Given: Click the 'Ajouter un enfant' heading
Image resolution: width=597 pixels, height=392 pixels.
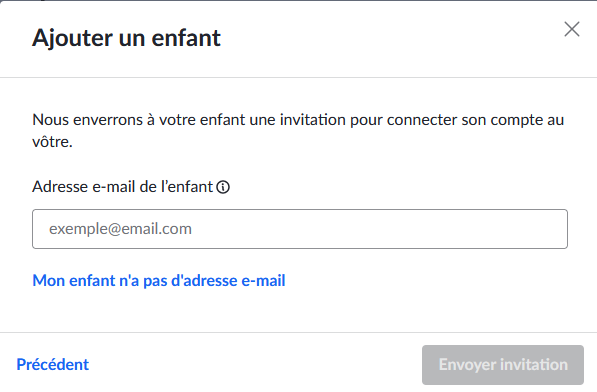Looking at the screenshot, I should 126,38.
